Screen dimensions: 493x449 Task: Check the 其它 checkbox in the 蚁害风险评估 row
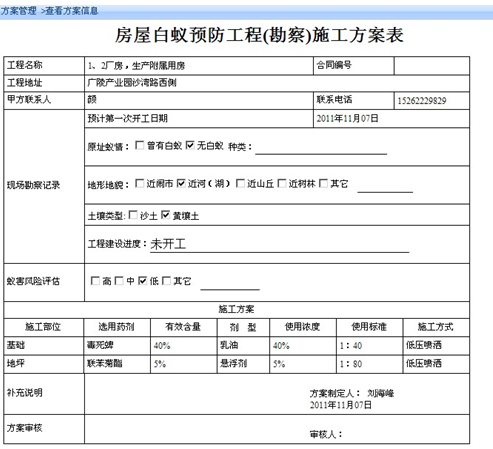click(x=166, y=281)
